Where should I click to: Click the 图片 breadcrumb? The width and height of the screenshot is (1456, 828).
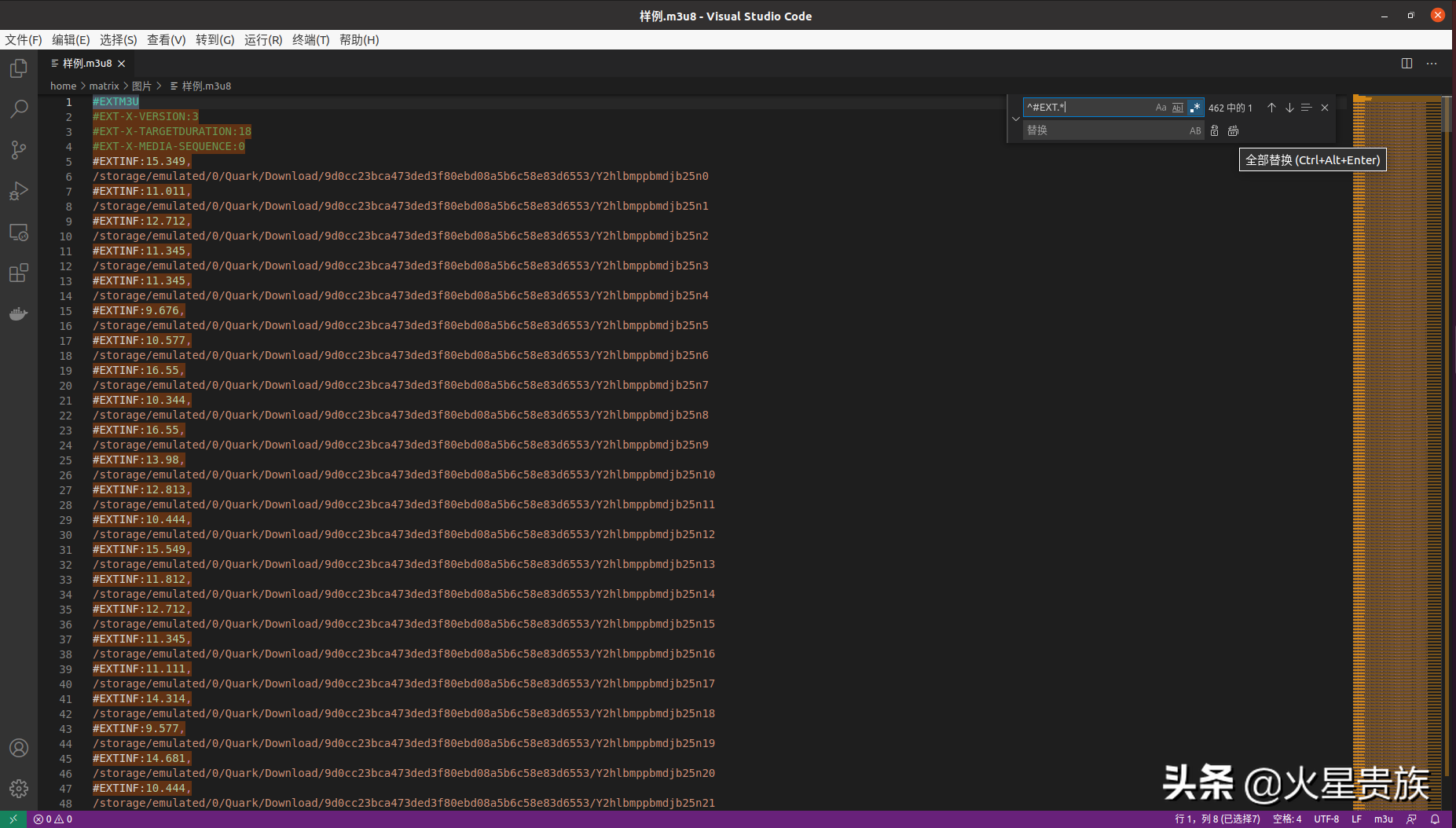pos(141,86)
